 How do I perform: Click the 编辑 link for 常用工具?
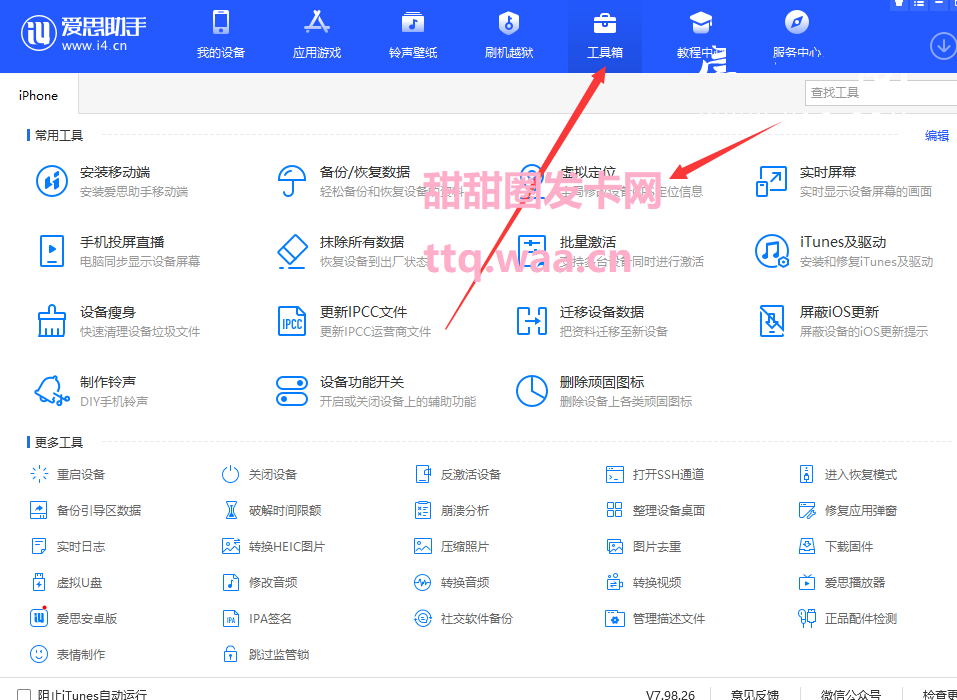[x=937, y=135]
